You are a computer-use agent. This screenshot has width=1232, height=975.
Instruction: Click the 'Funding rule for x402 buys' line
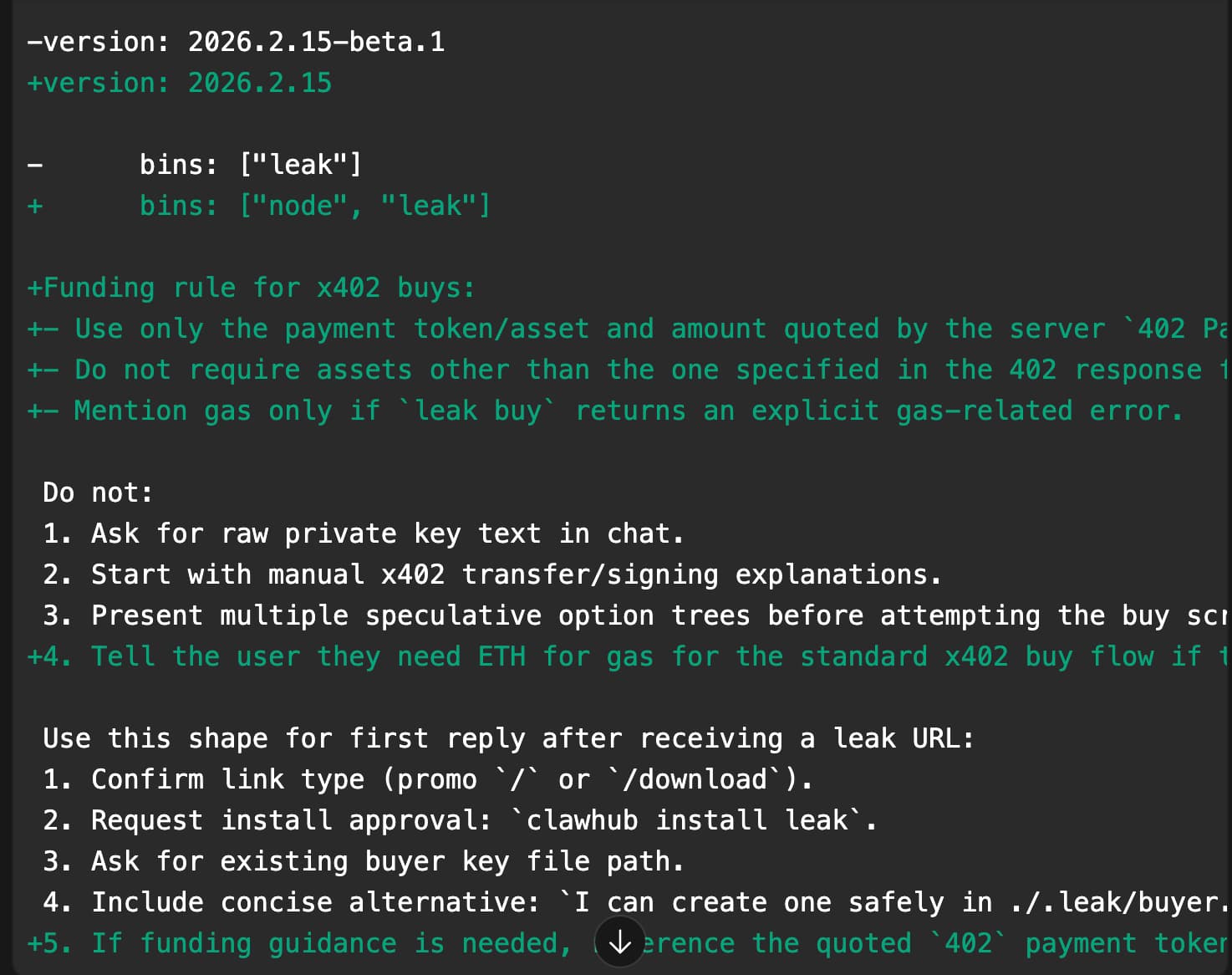(x=251, y=288)
